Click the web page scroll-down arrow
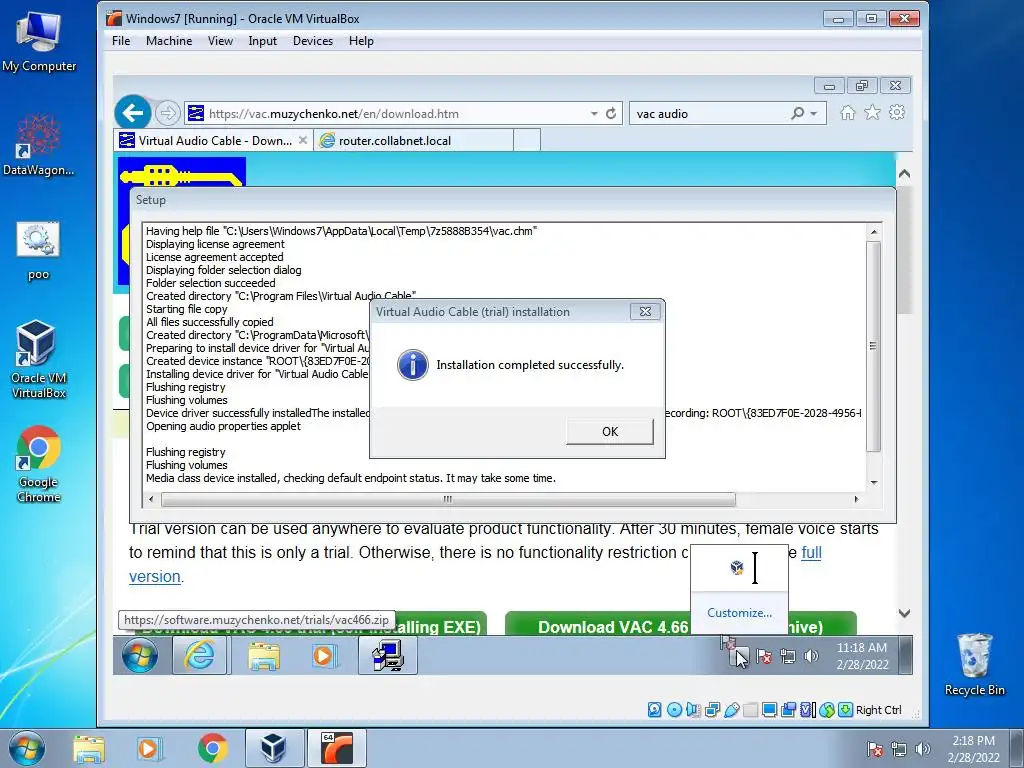Viewport: 1024px width, 768px height. click(904, 613)
